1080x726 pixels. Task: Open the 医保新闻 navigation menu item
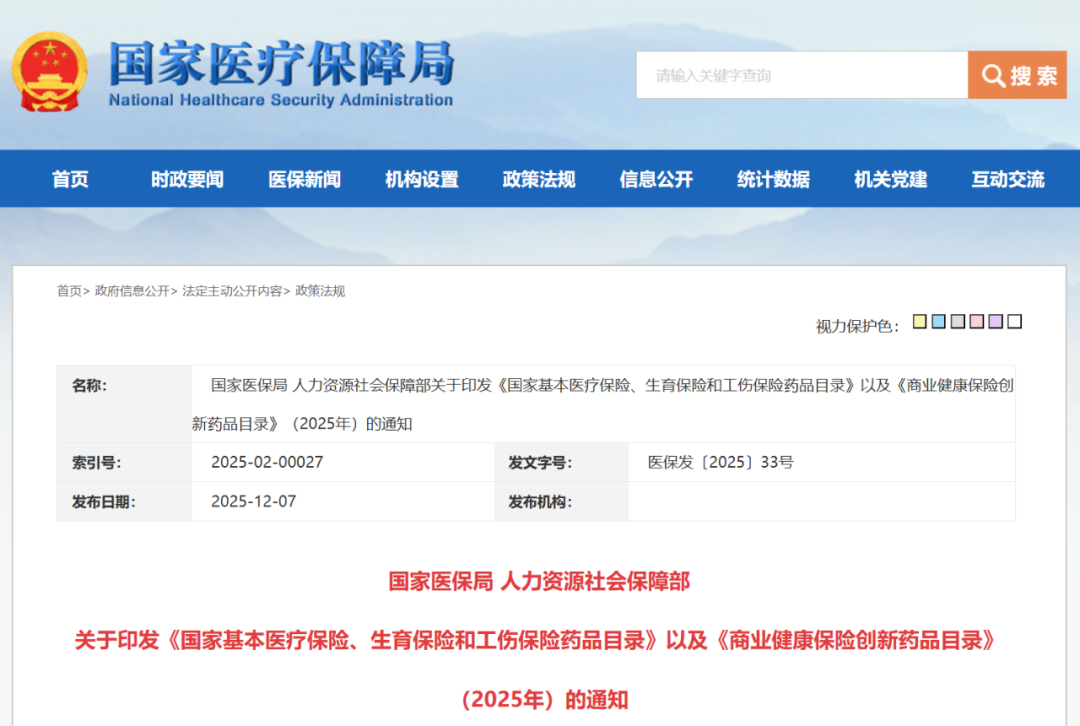coord(305,179)
